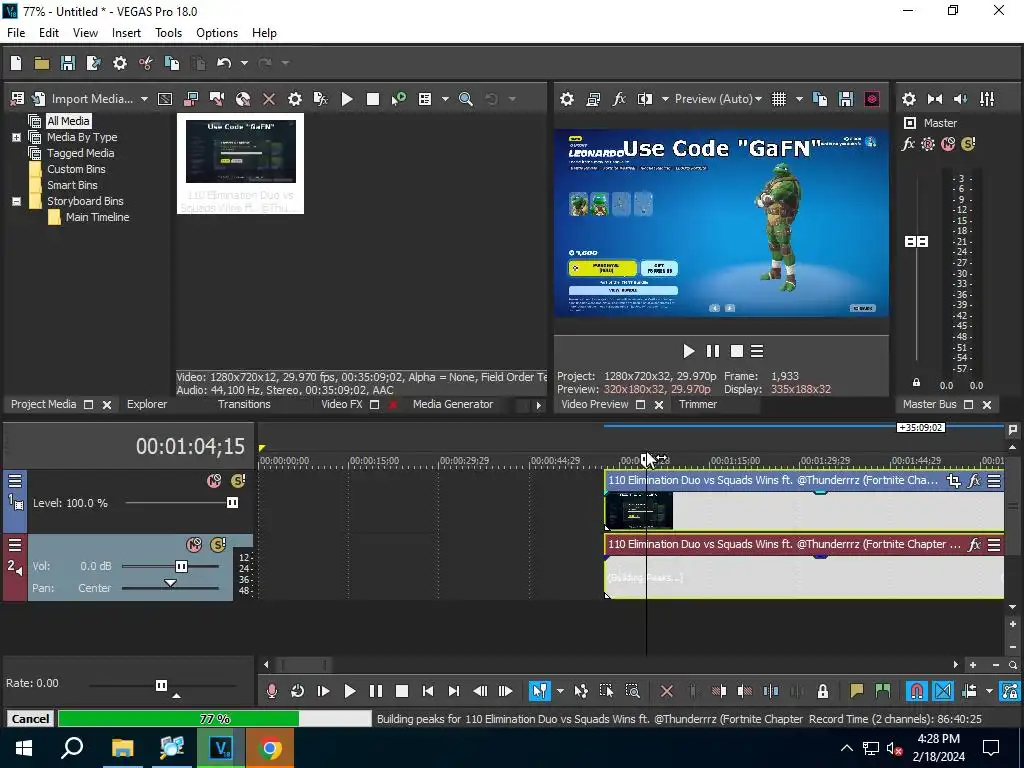
Task: Collapse the Storyboard Bins node
Action: [16, 201]
